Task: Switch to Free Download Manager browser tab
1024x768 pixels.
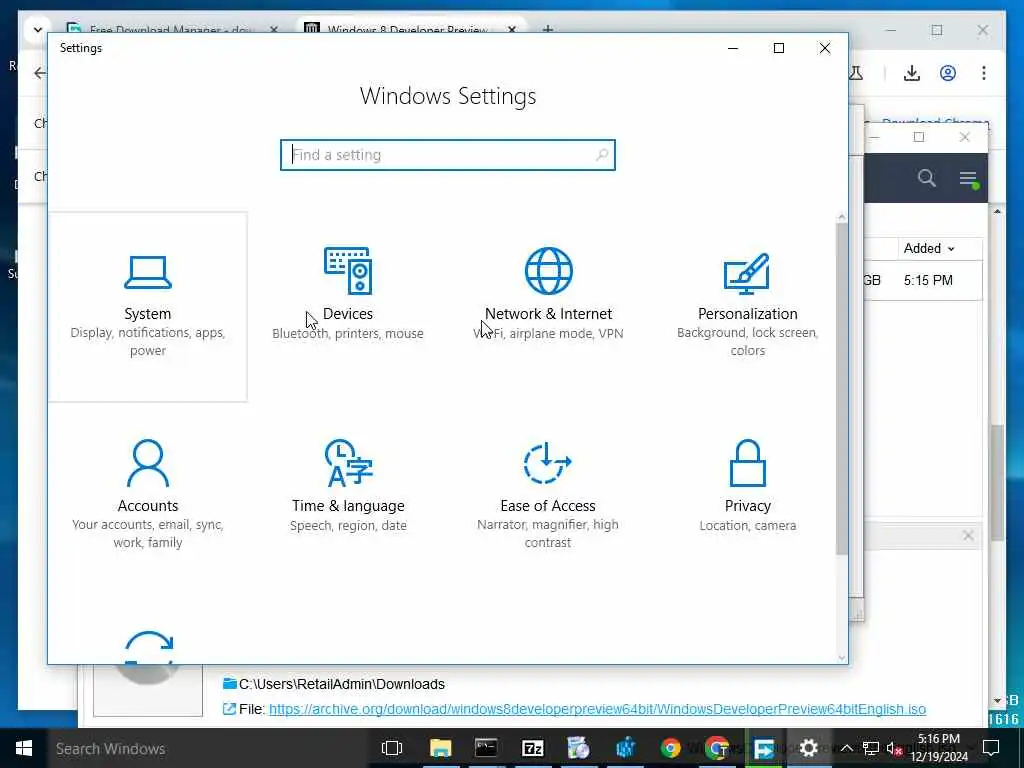Action: click(173, 29)
